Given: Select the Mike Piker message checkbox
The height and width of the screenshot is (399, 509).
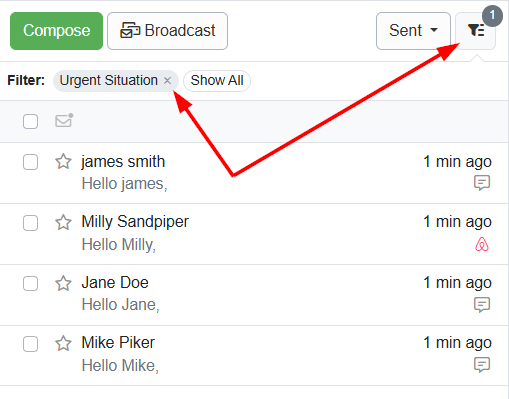Looking at the screenshot, I should pyautogui.click(x=30, y=344).
